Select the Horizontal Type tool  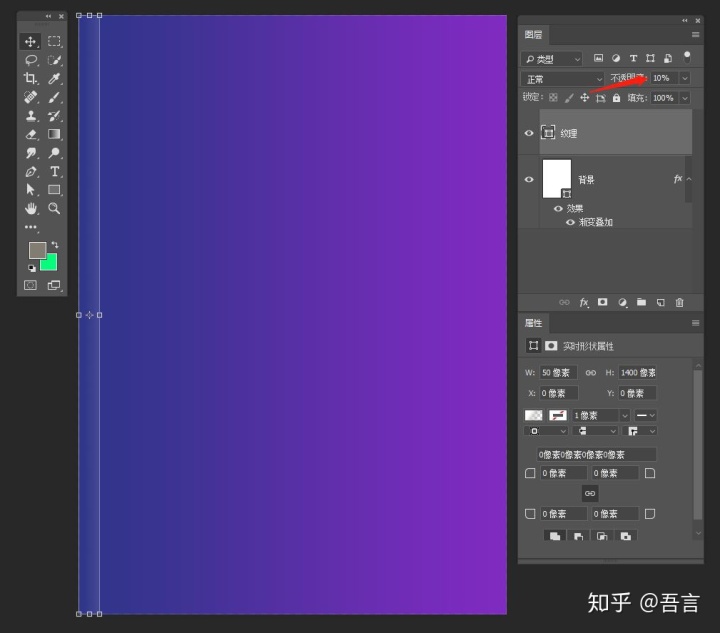[x=54, y=172]
